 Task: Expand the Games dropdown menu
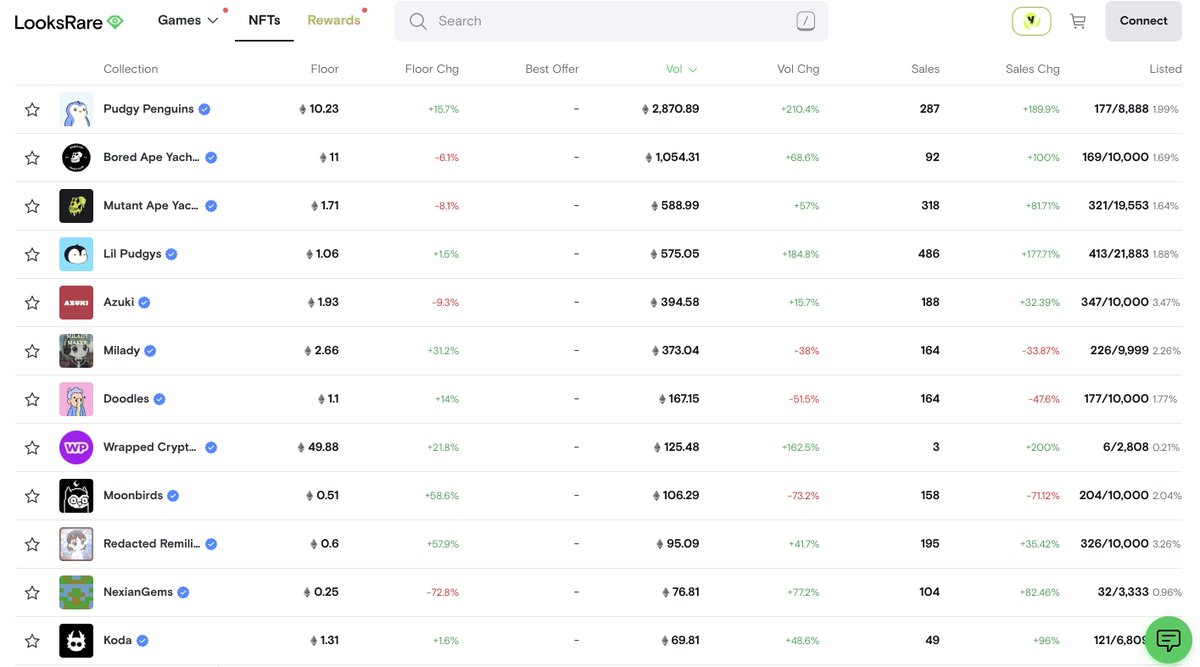coord(188,20)
